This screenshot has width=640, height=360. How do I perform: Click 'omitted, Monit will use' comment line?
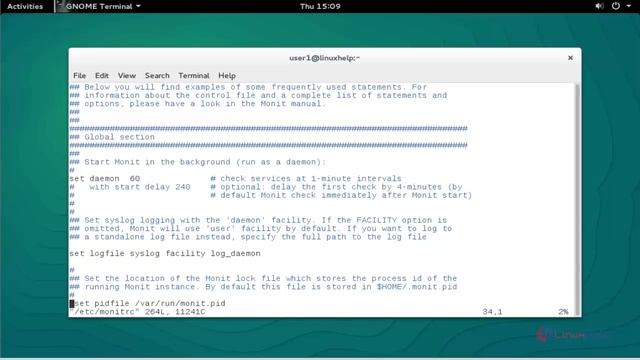pos(261,229)
